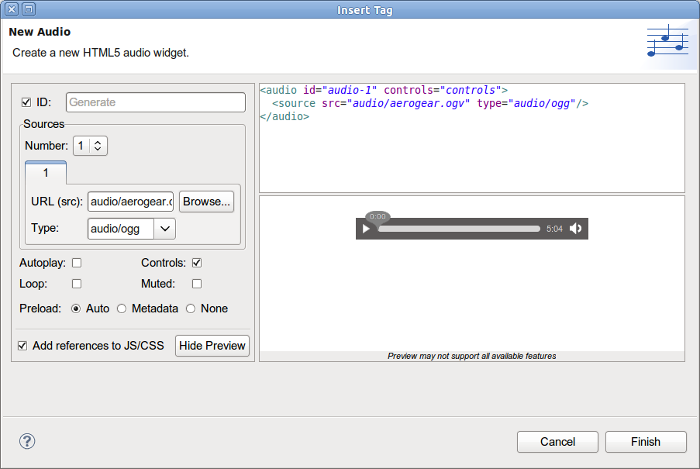Screen dimensions: 700x469
Task: Click the music notes wizard icon
Action: (667, 41)
